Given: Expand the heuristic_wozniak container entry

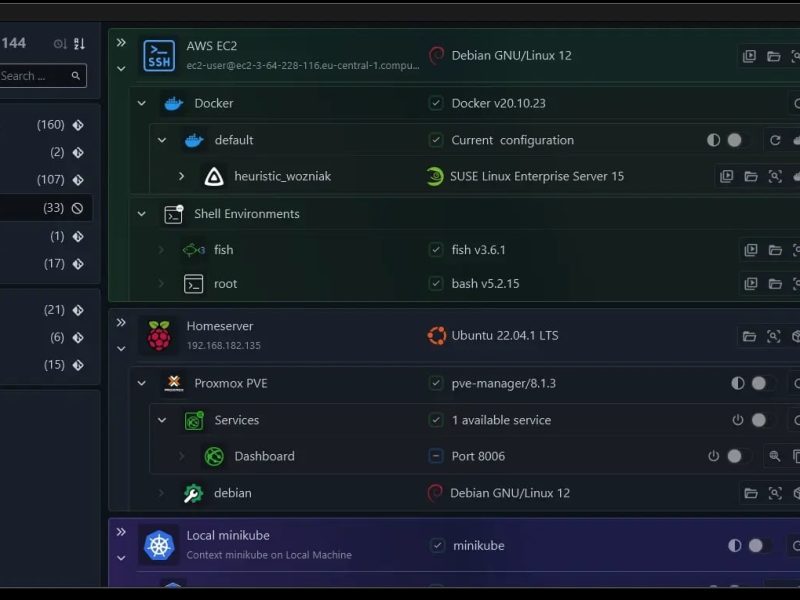Looking at the screenshot, I should click(x=182, y=176).
